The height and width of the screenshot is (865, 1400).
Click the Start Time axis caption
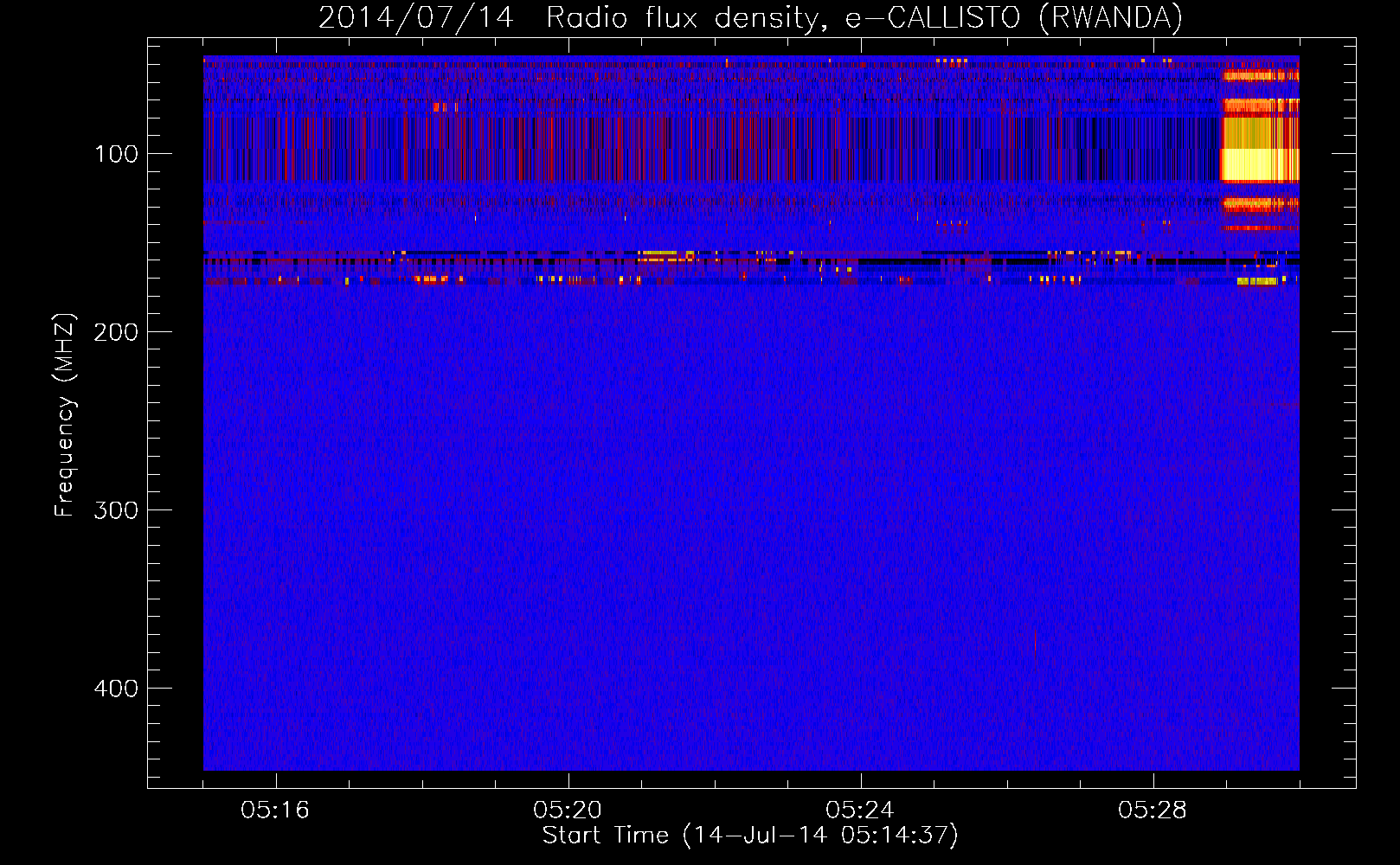point(751,836)
